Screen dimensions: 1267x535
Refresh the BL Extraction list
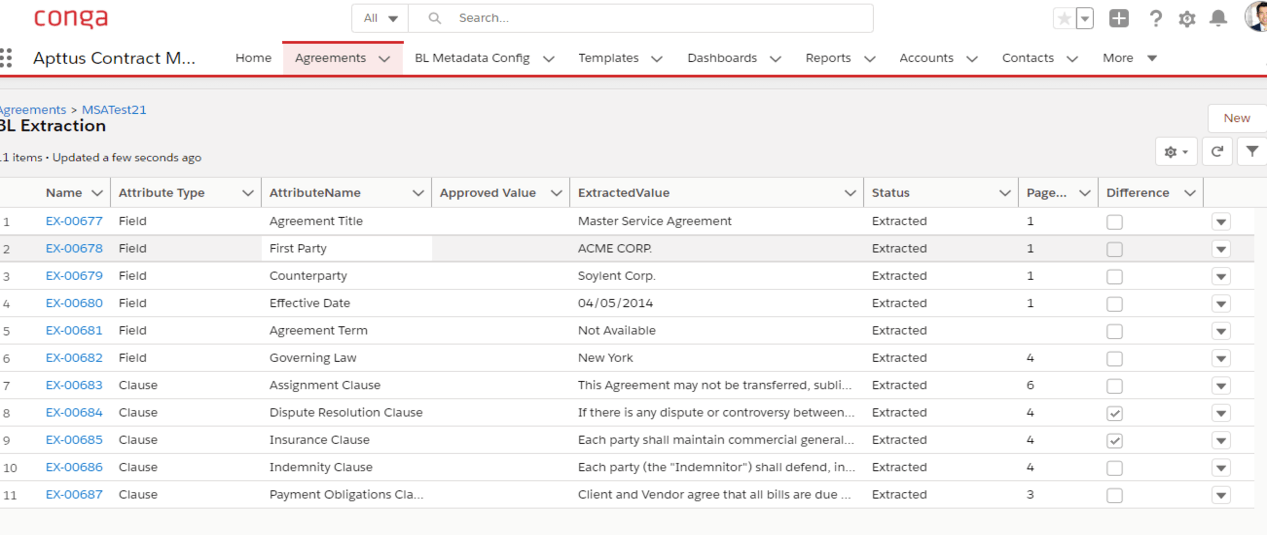pyautogui.click(x=1217, y=152)
